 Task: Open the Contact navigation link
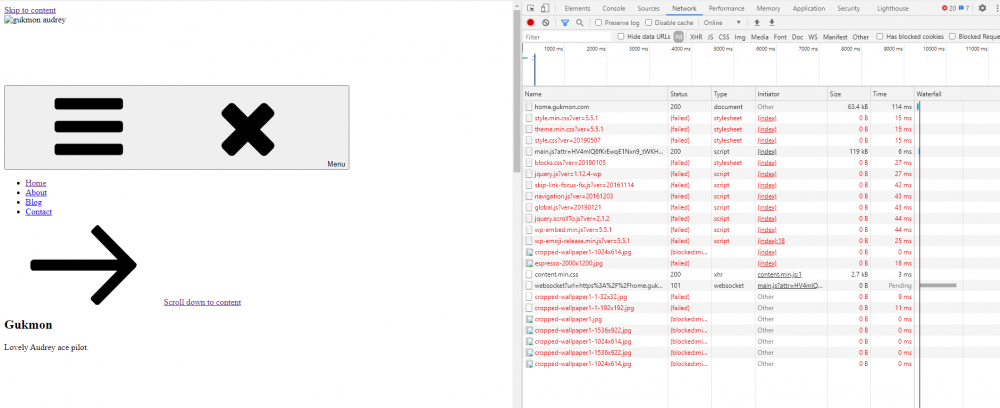[39, 212]
